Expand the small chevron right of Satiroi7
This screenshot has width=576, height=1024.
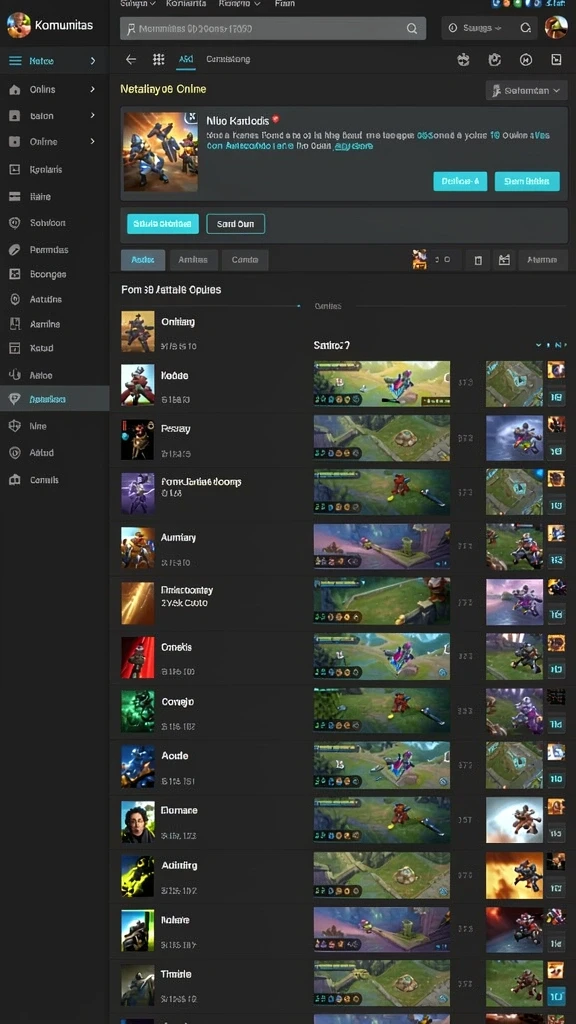(539, 345)
